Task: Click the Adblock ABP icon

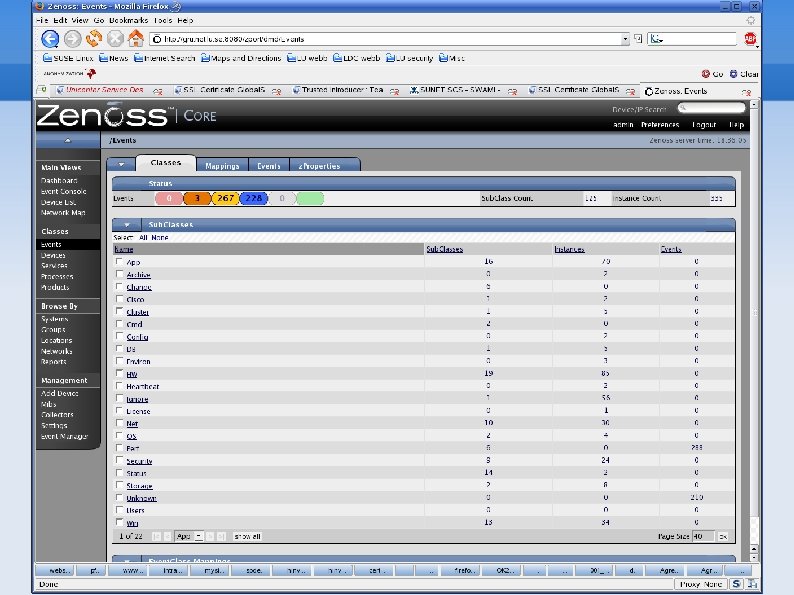Action: click(x=750, y=38)
